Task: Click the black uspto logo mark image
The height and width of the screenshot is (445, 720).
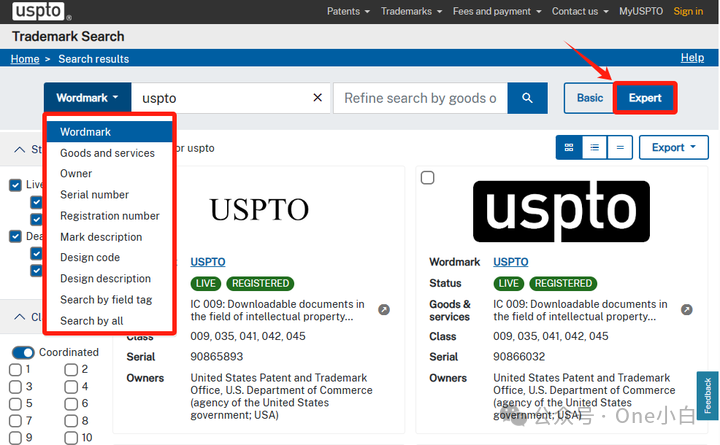Action: pos(561,211)
